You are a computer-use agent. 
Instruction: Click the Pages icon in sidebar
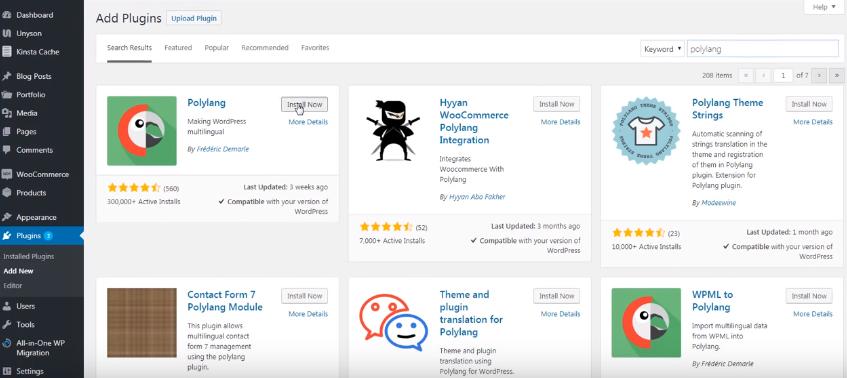tap(7, 131)
